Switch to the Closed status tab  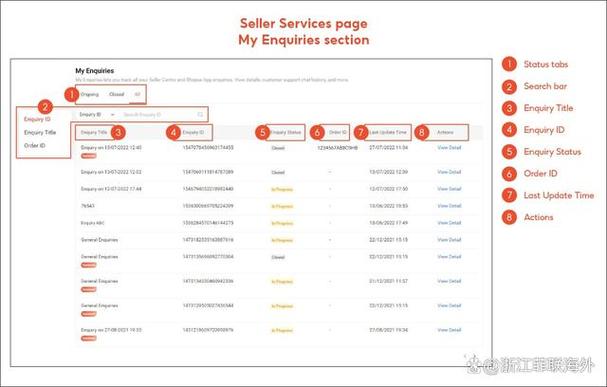tap(117, 94)
